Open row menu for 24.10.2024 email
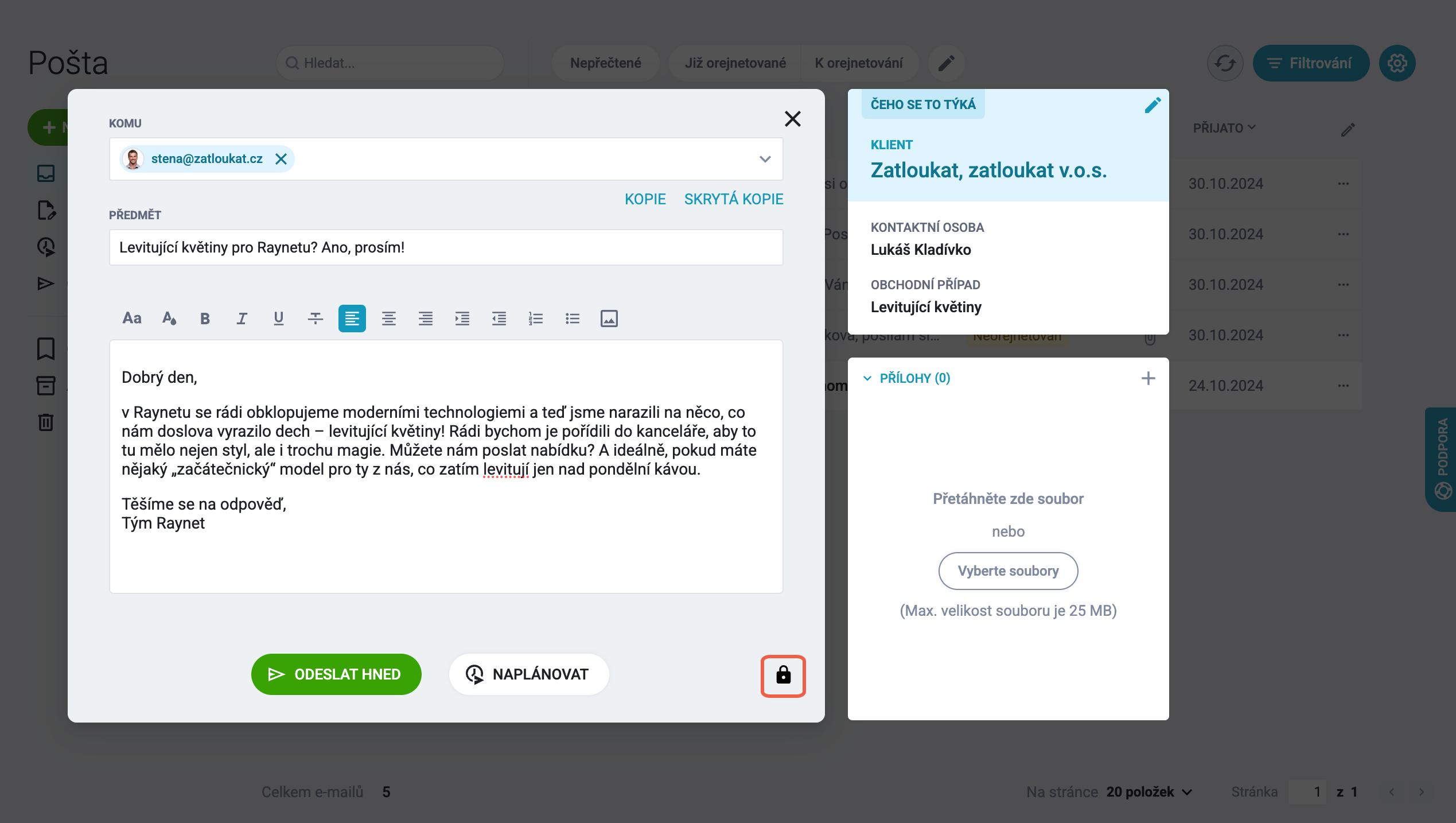 (1343, 386)
